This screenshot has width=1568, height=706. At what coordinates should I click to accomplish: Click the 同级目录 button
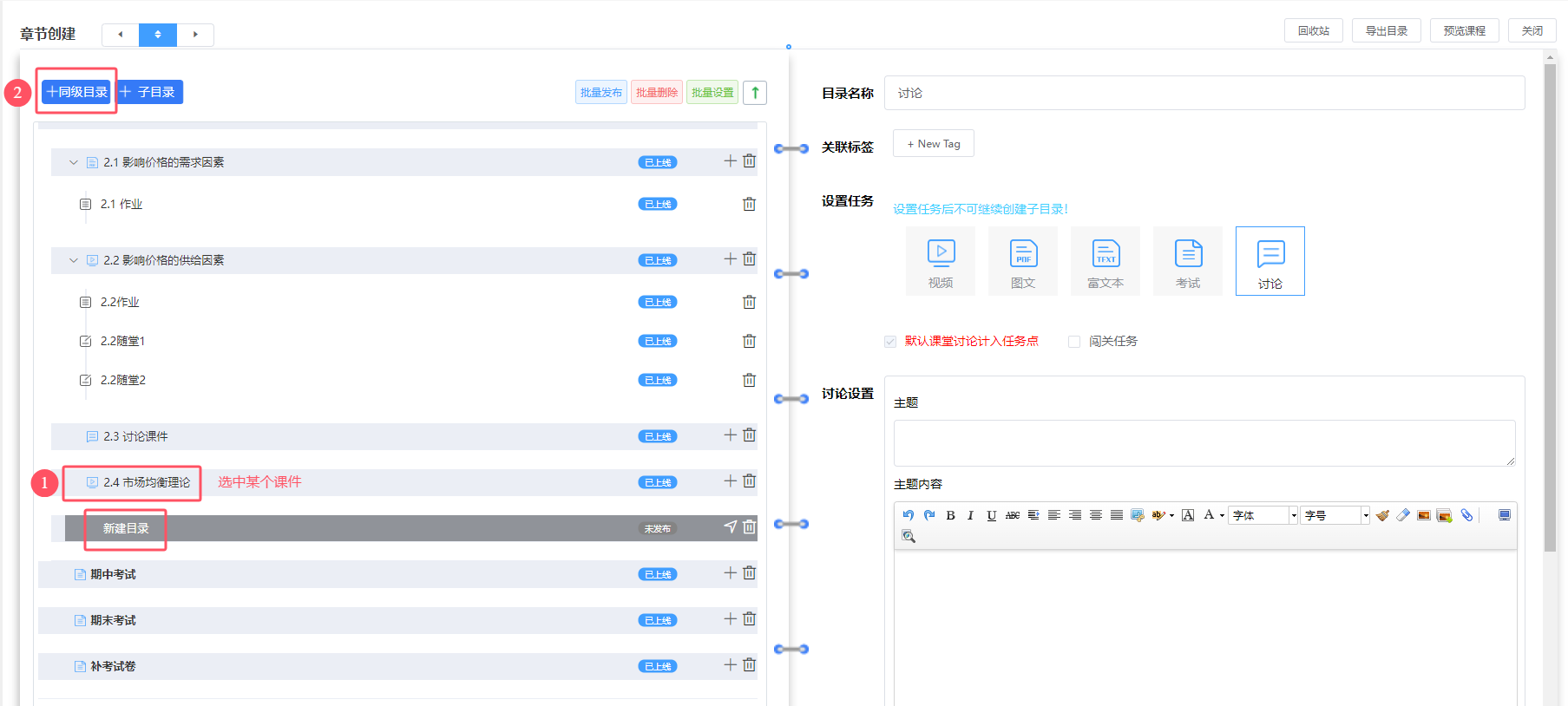[76, 92]
